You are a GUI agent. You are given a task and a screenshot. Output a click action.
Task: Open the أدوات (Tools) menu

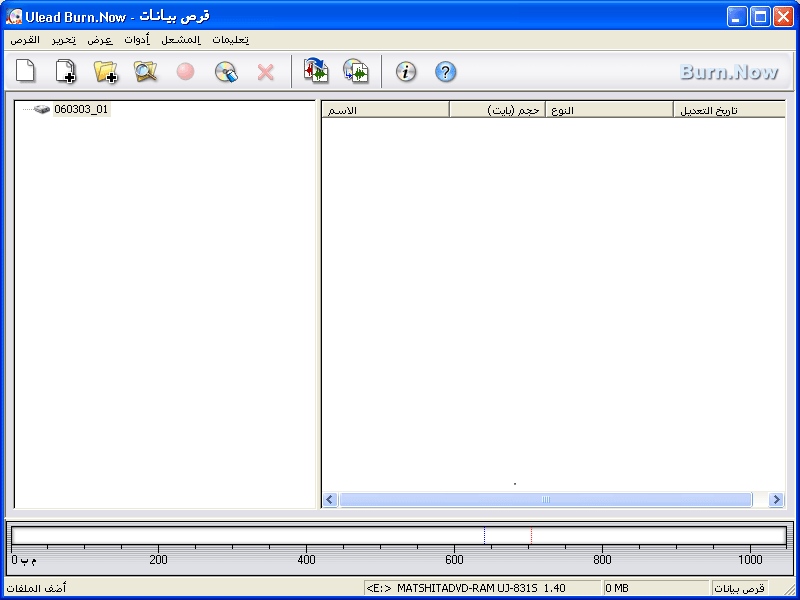click(x=137, y=40)
